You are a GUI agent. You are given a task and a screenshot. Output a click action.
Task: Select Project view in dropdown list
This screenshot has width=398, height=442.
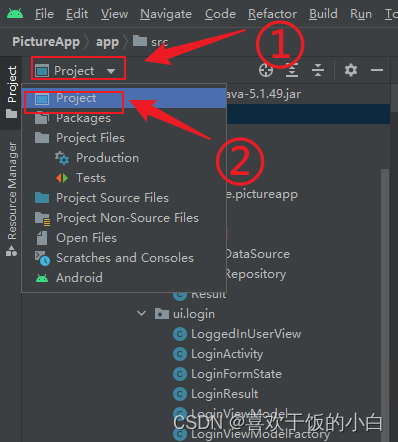[x=124, y=98]
